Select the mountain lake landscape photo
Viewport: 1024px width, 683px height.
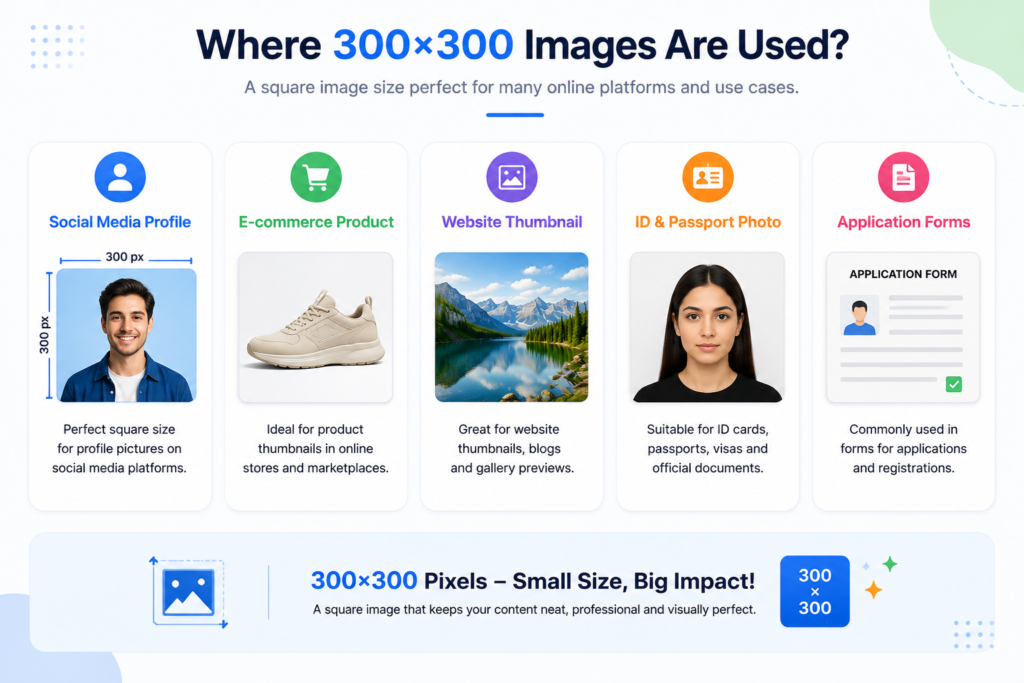click(511, 327)
